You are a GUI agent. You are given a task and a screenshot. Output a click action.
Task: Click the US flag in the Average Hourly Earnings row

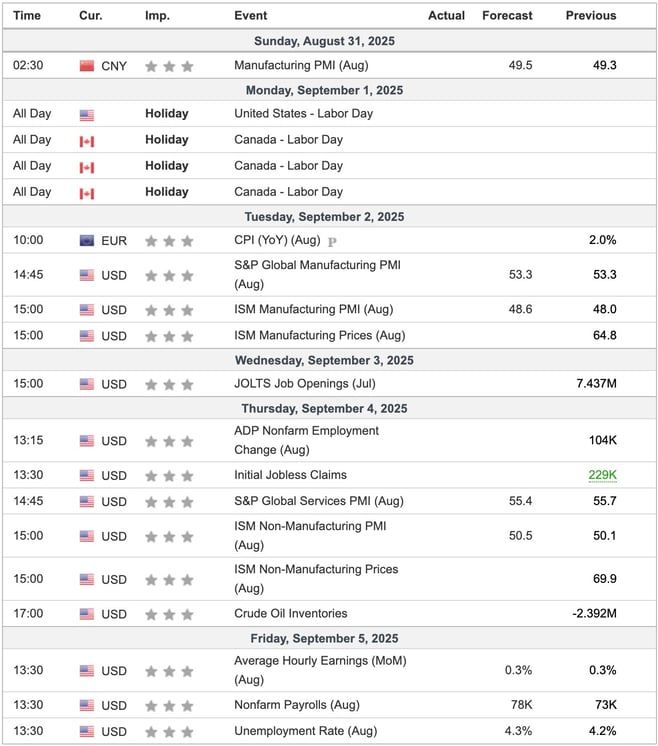(87, 671)
